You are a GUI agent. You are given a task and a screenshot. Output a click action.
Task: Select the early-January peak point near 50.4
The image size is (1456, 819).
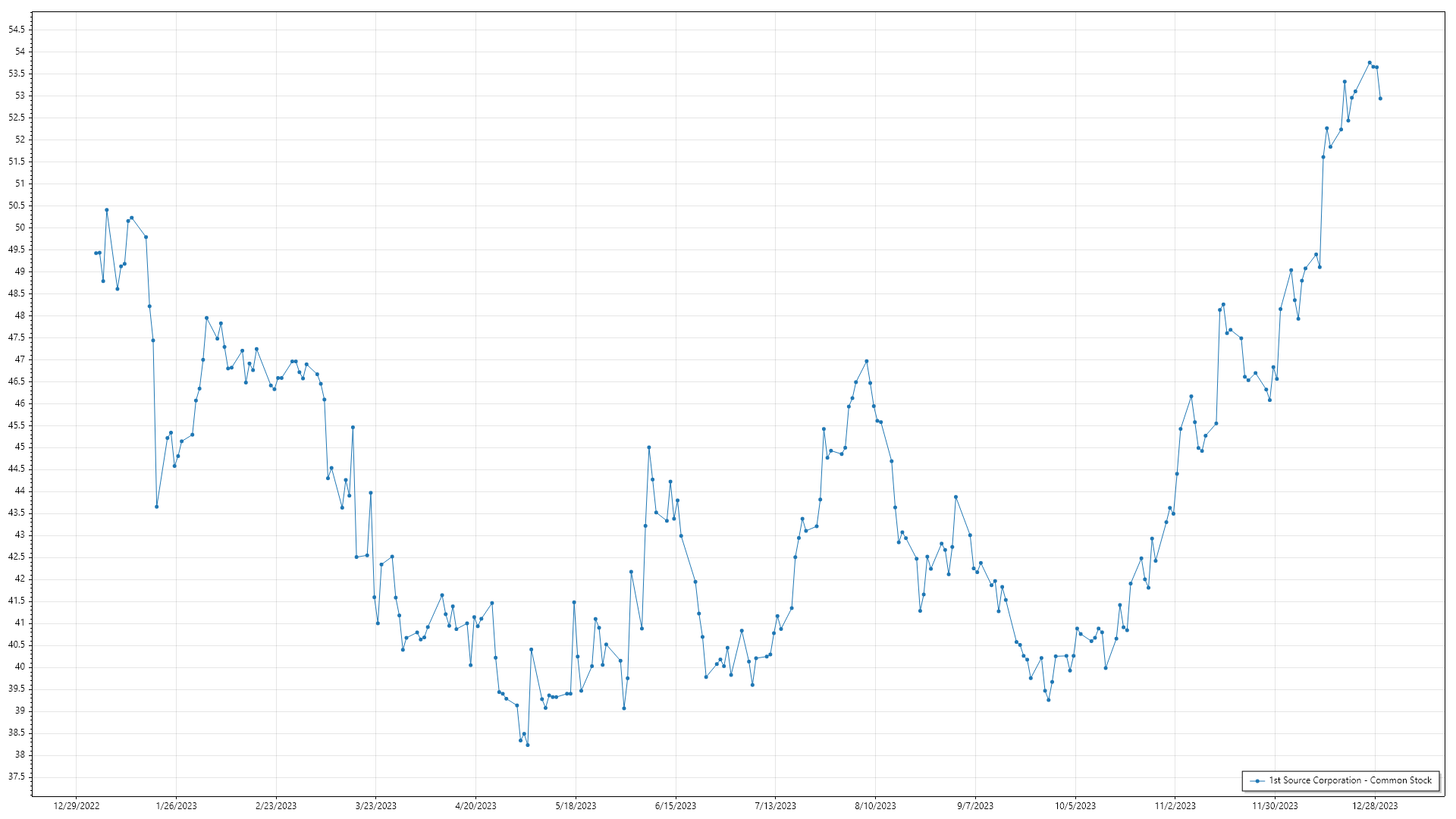pos(107,210)
